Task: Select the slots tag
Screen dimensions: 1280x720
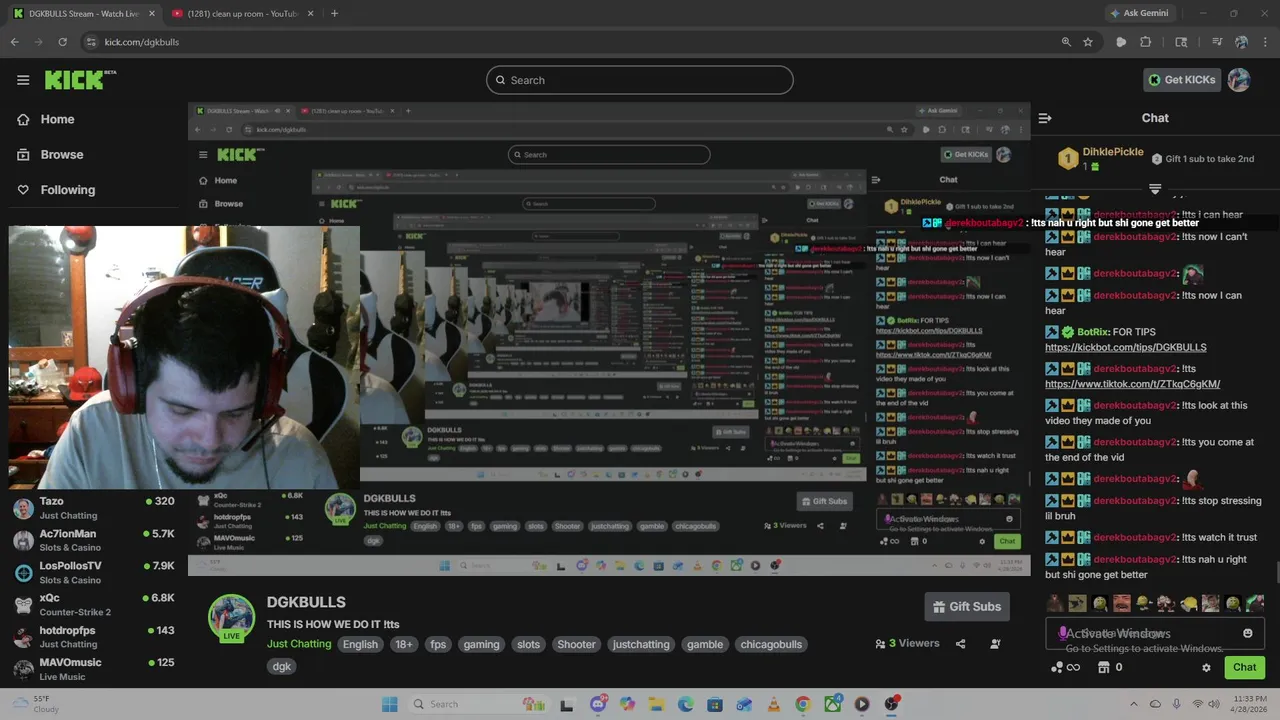Action: tap(529, 645)
